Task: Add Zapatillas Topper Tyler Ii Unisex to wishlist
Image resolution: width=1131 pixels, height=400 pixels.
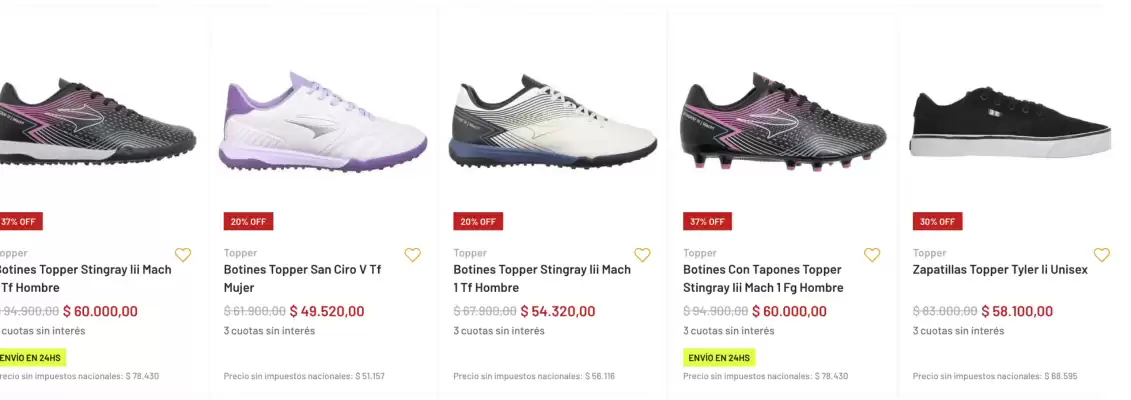Action: [1101, 255]
